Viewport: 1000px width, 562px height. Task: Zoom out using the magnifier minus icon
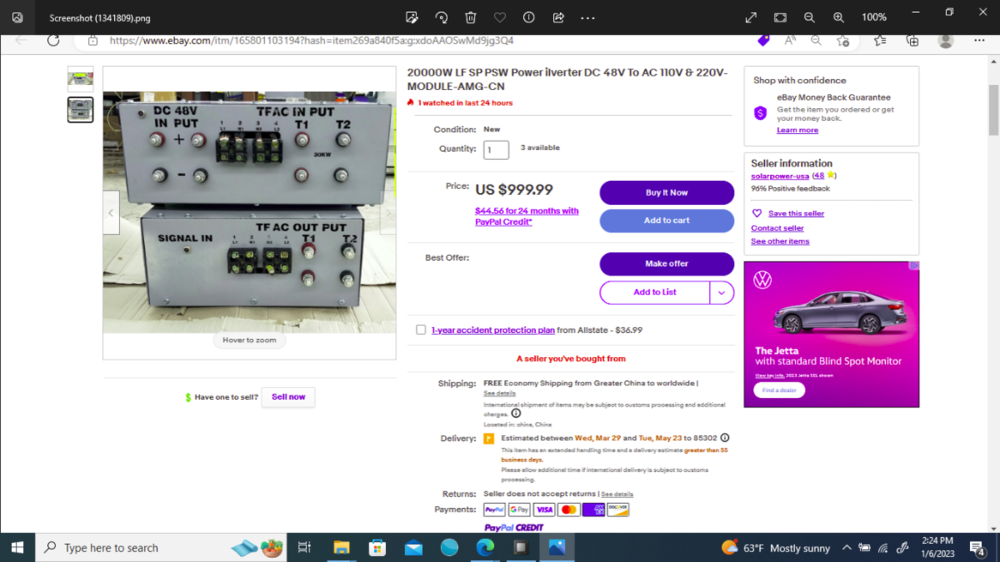[x=809, y=18]
